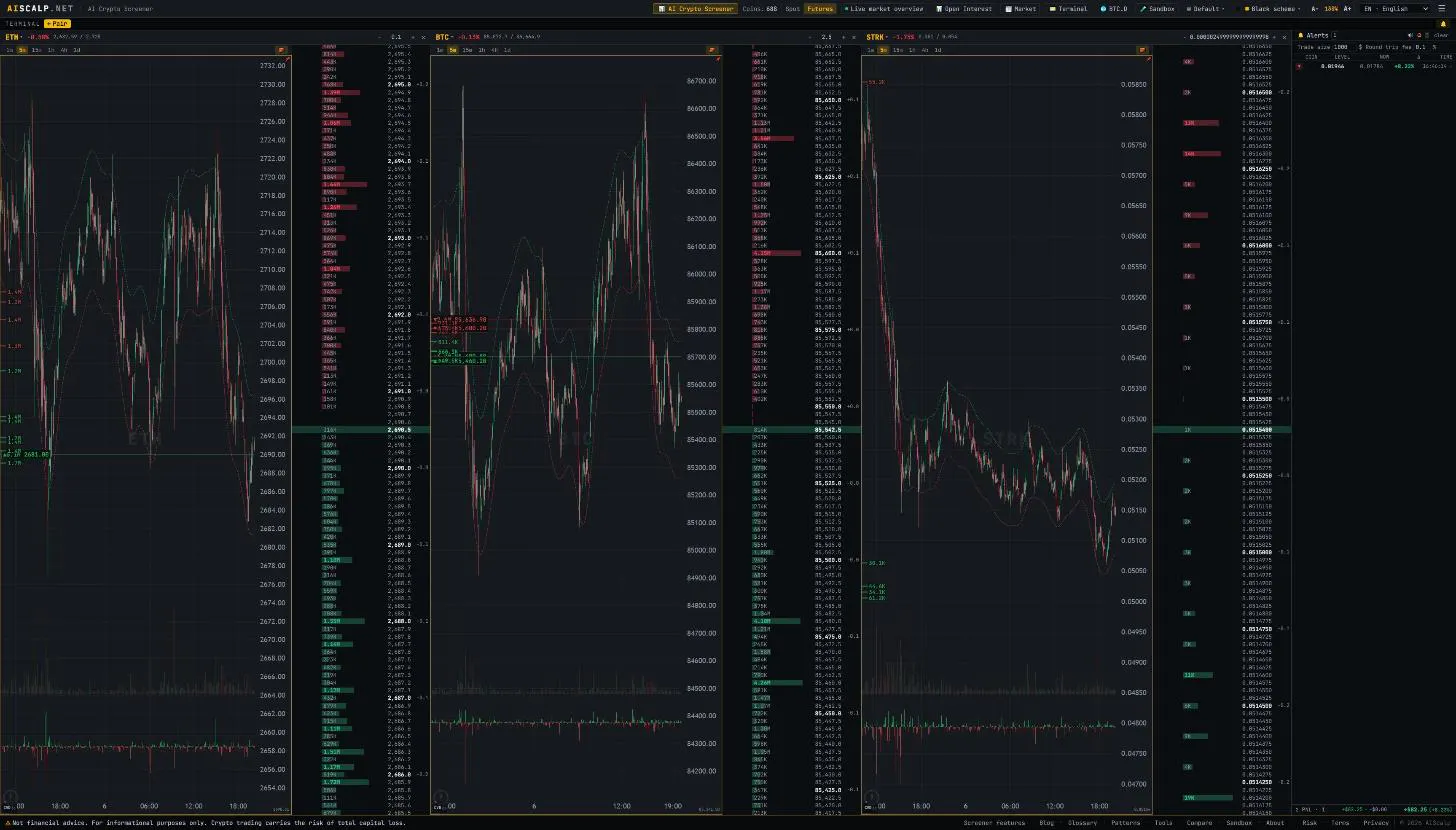
Task: Increase font size with A+ button
Action: click(x=1347, y=8)
